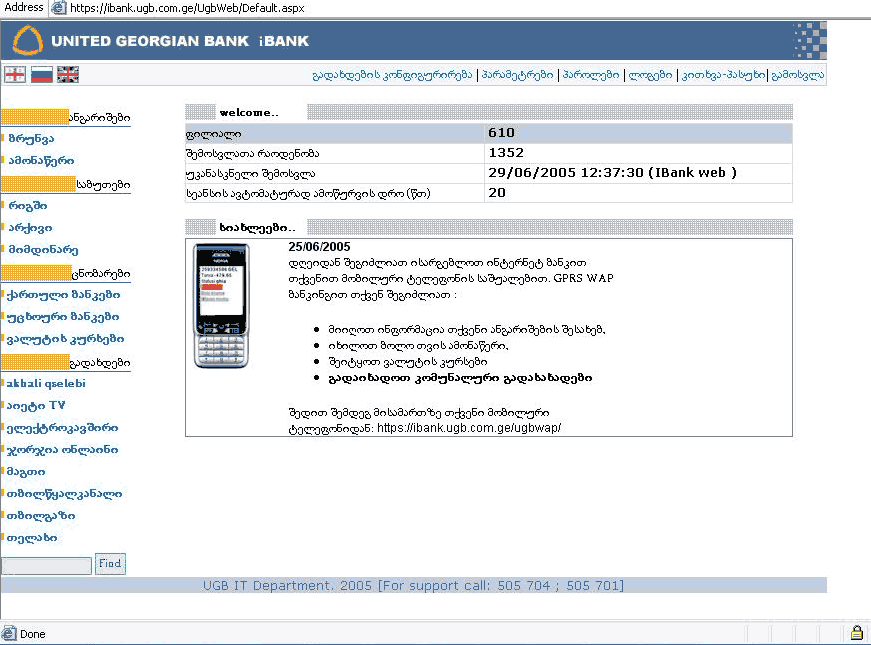Switch to English language flag
Screen dimensions: 871x645
click(68, 74)
